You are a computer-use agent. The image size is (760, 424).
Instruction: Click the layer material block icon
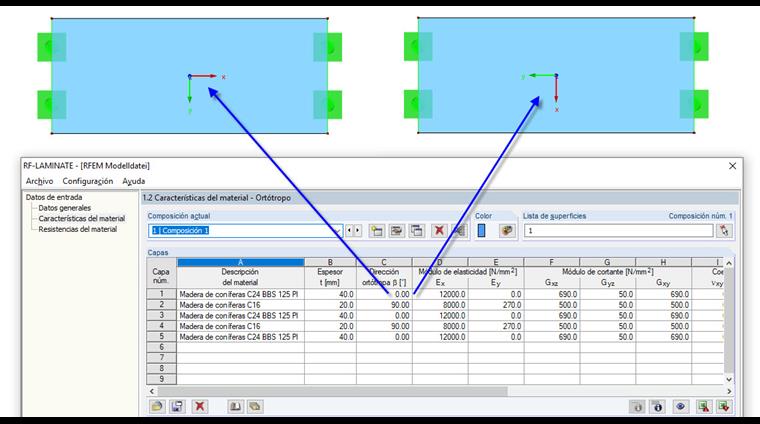coord(255,407)
